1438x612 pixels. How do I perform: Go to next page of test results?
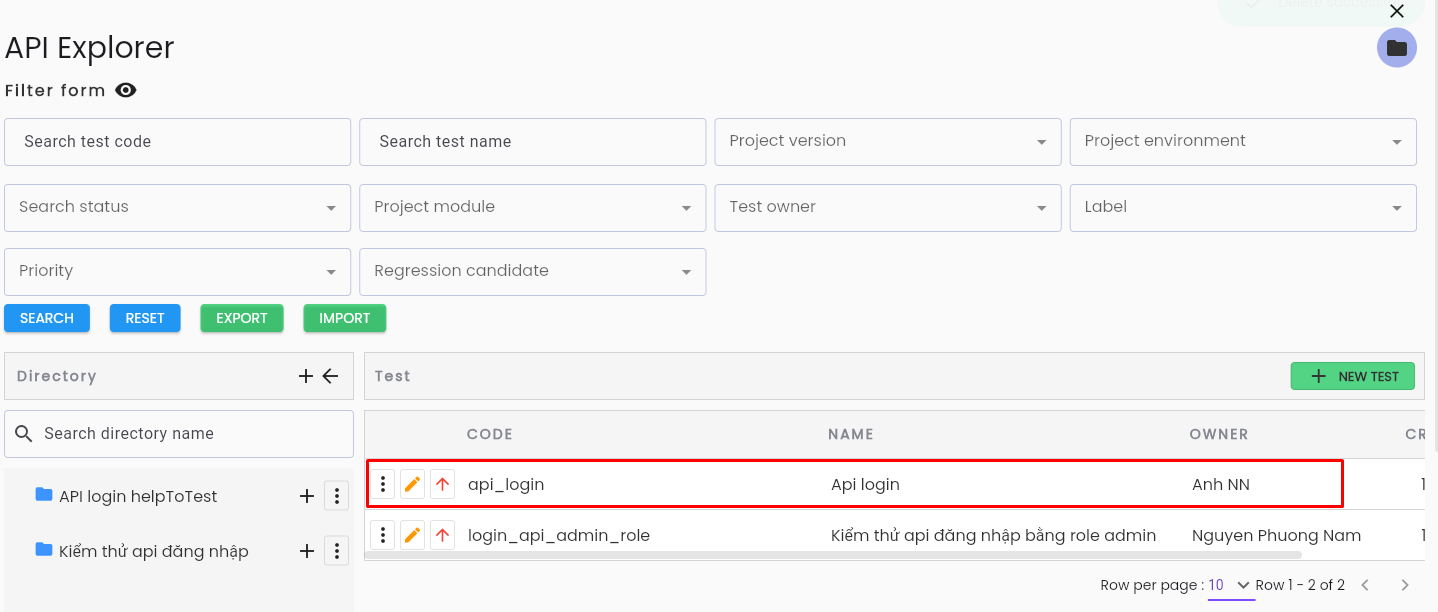pyautogui.click(x=1405, y=585)
